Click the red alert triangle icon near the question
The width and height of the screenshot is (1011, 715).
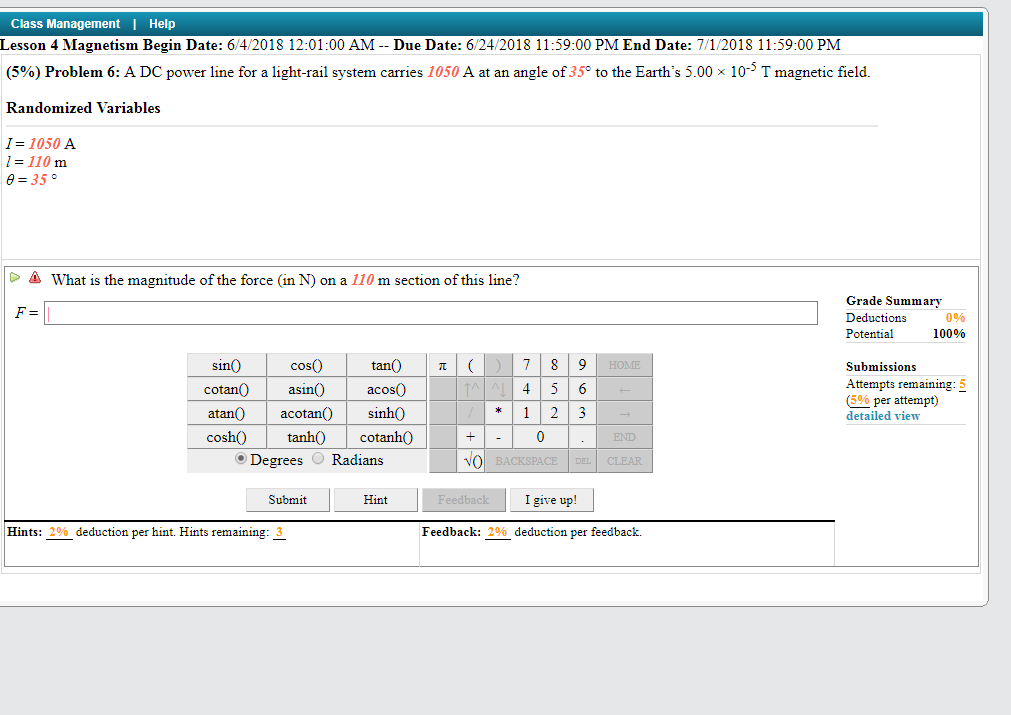[33, 279]
